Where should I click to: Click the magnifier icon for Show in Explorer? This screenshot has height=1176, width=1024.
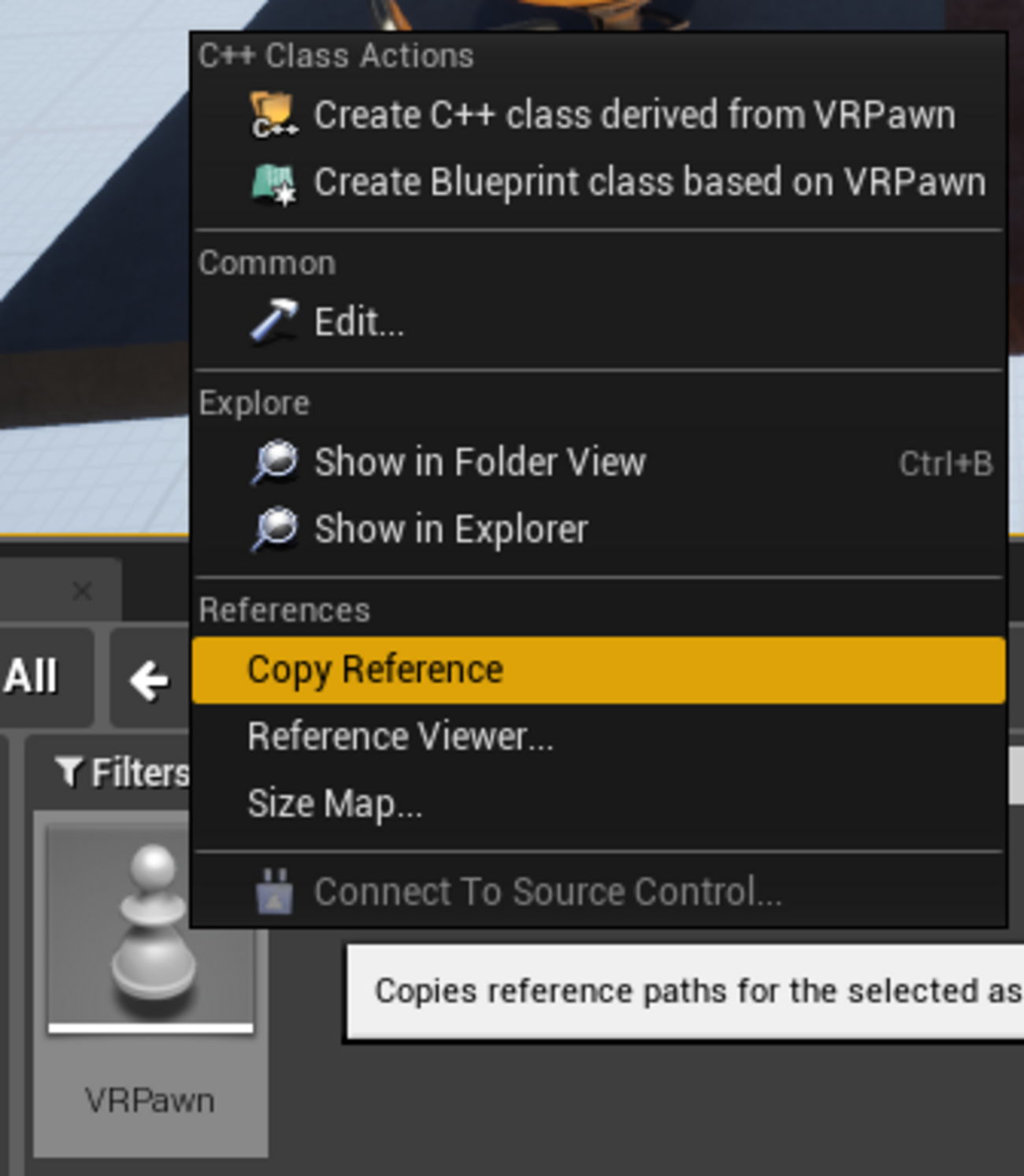(273, 529)
